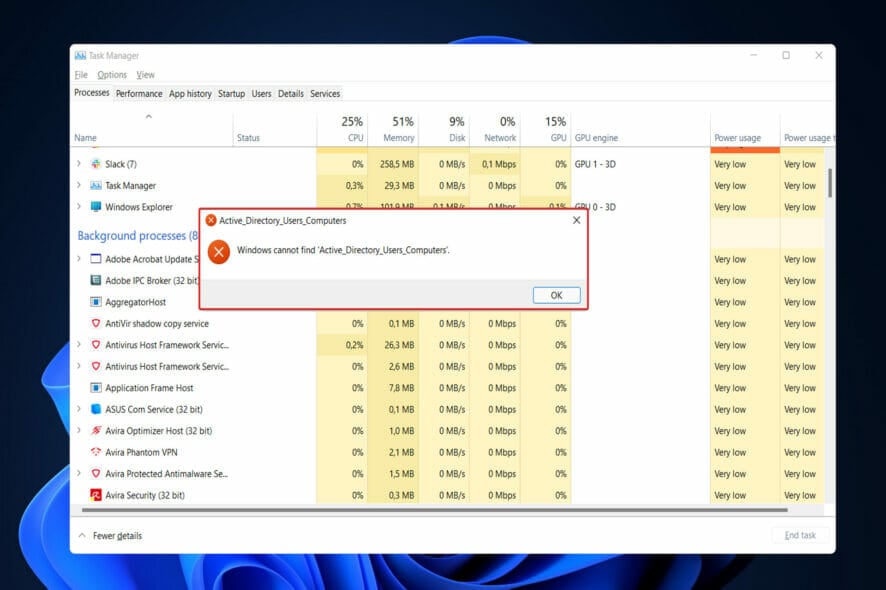
Task: Open the Options menu
Action: point(112,75)
